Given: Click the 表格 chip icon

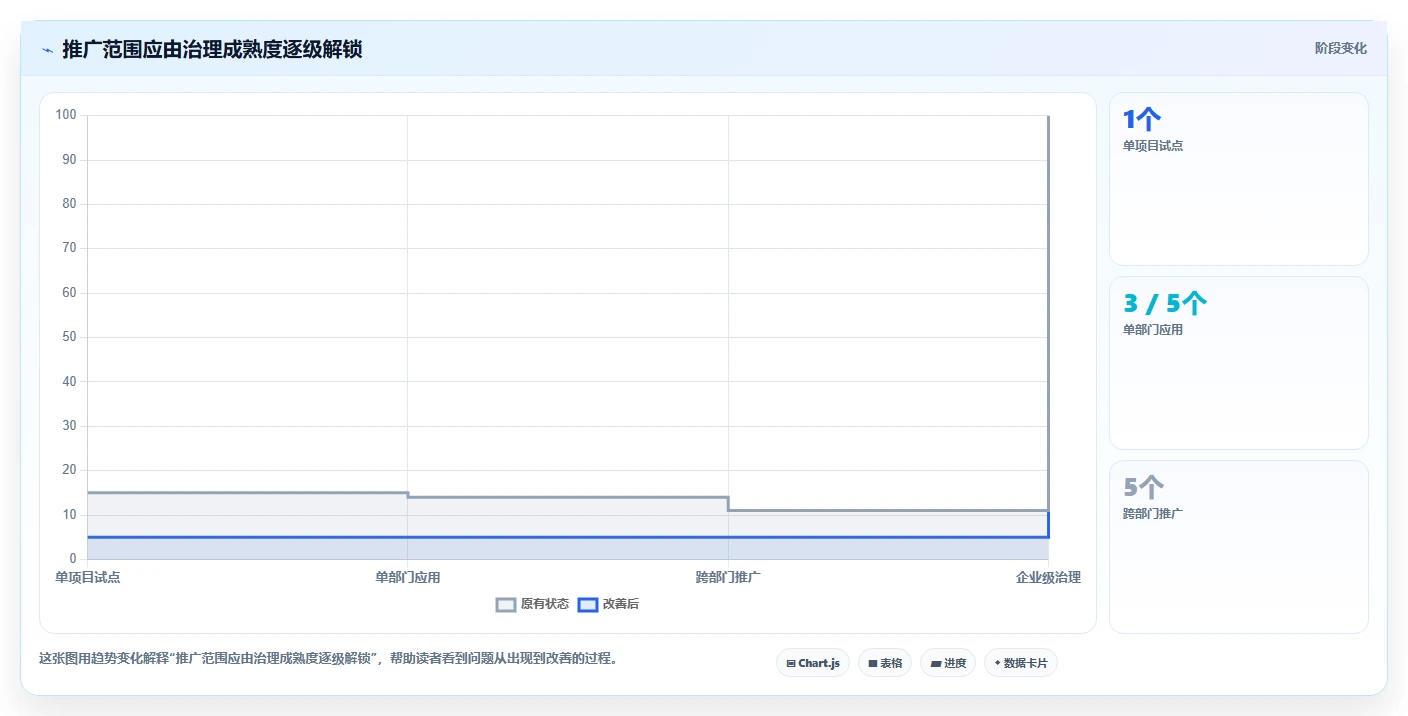Looking at the screenshot, I should click(872, 663).
